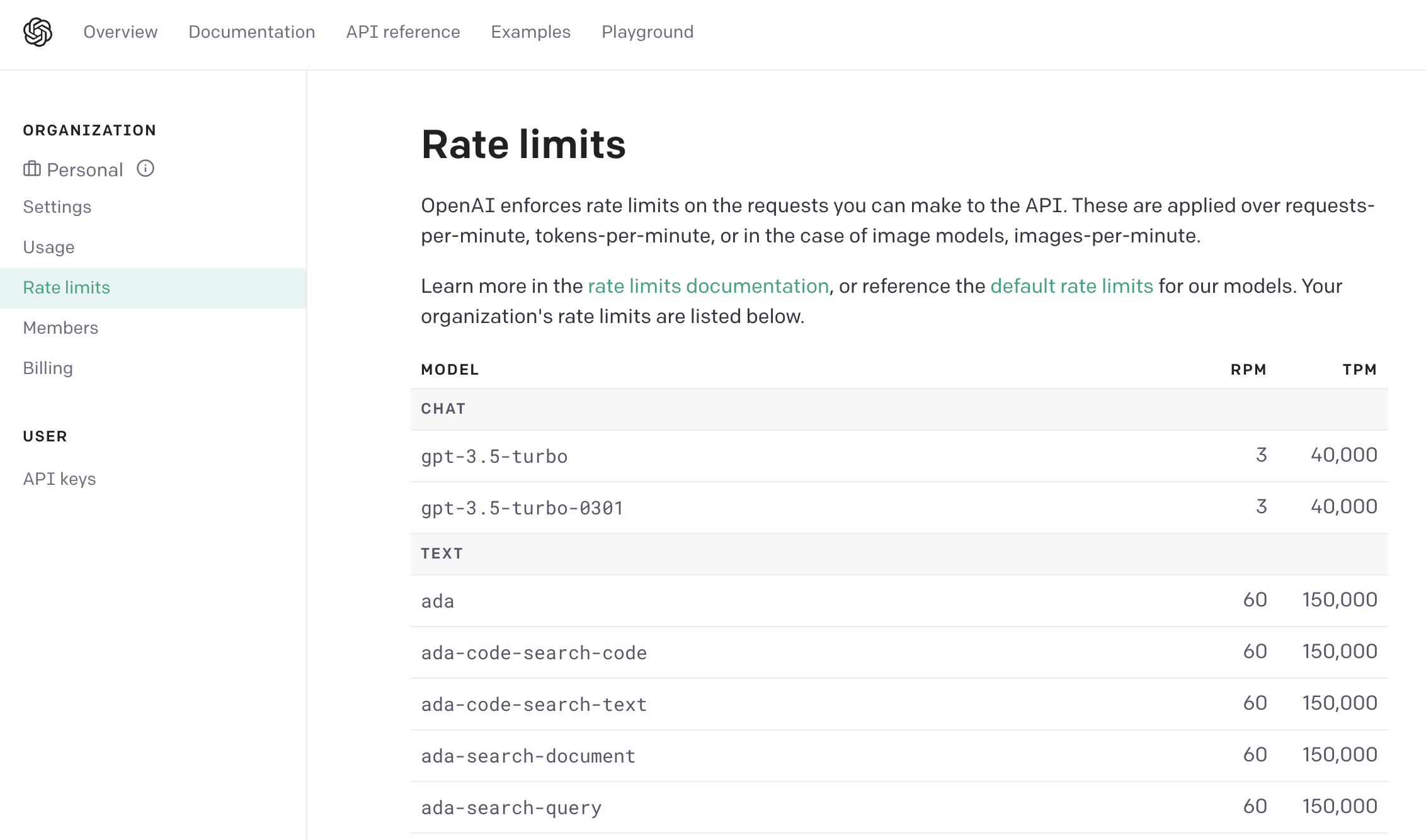The width and height of the screenshot is (1426, 840).
Task: Click the info icon beside Personal
Action: (145, 169)
